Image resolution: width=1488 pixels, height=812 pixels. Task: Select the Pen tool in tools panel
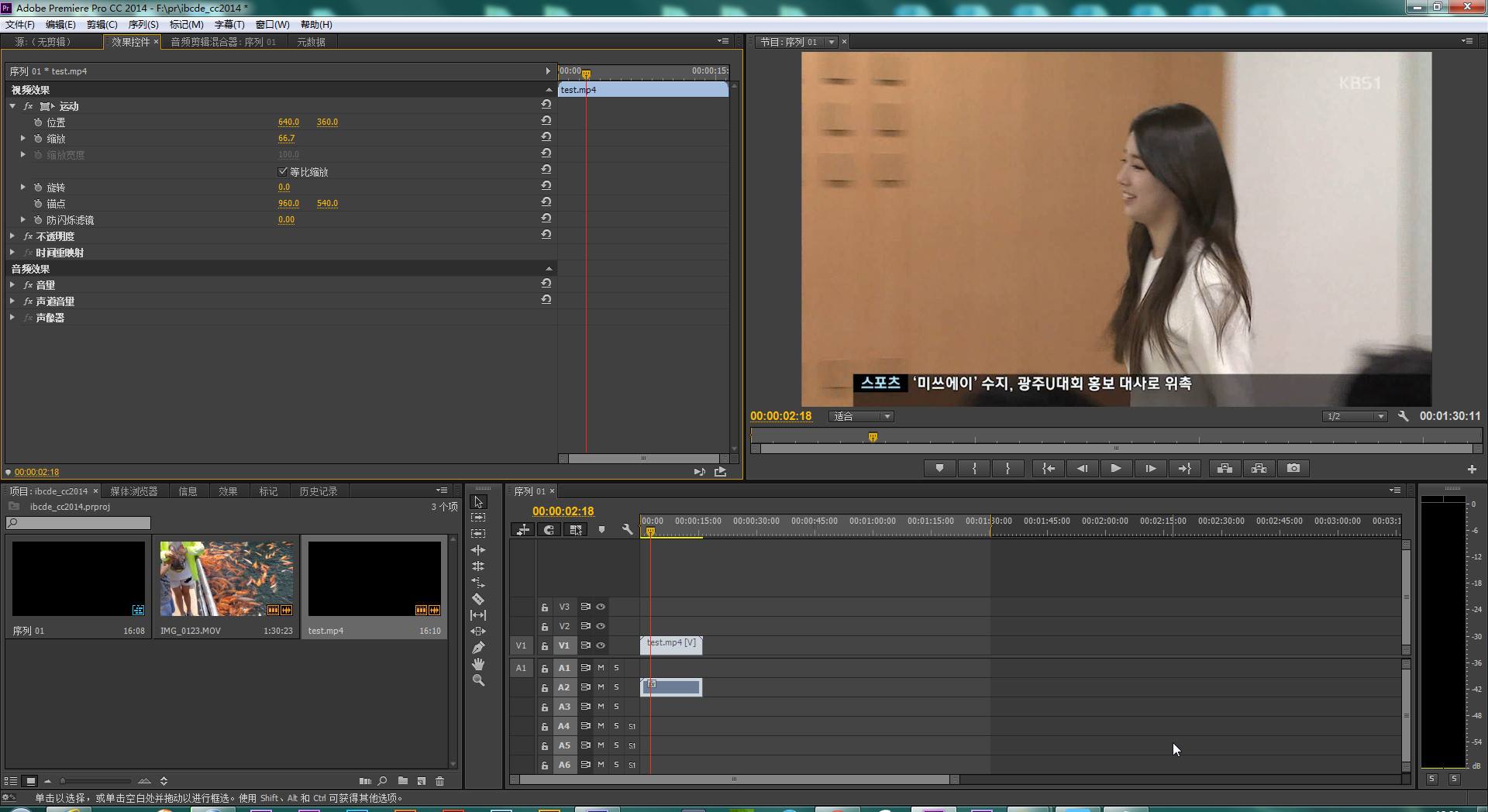pyautogui.click(x=478, y=648)
